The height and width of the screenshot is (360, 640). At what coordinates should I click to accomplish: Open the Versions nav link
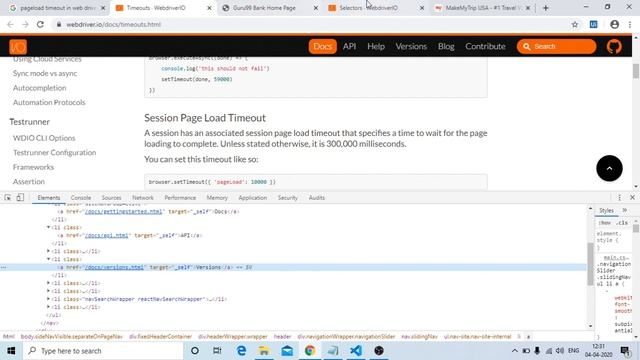tap(411, 47)
